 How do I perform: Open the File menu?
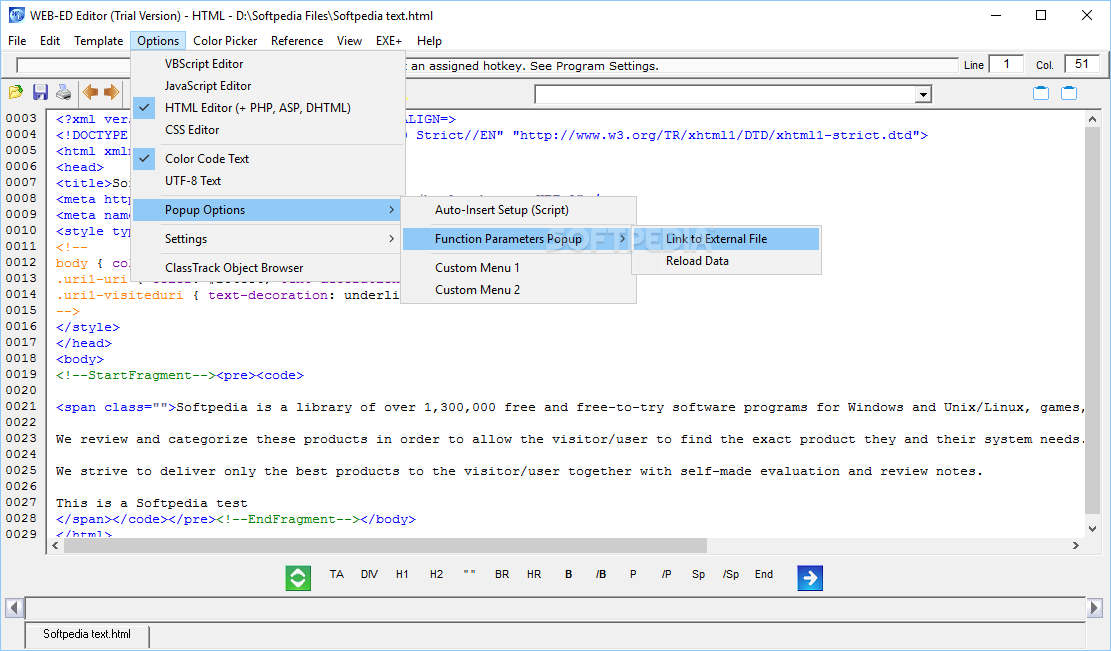click(17, 40)
